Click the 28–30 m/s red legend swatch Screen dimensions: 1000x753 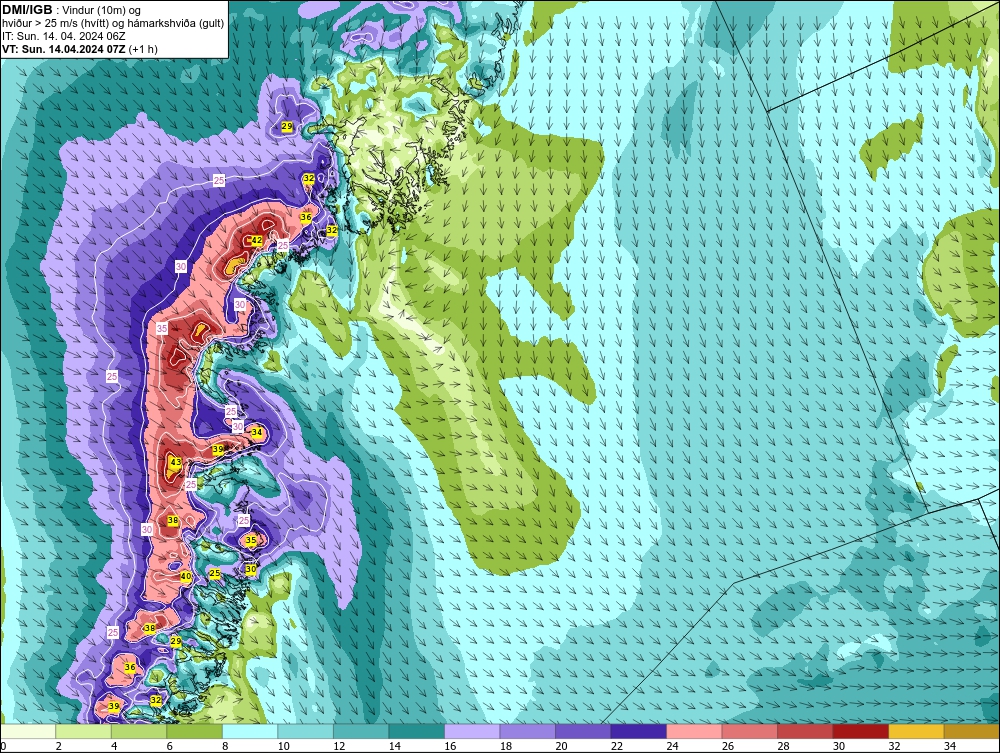tap(805, 731)
